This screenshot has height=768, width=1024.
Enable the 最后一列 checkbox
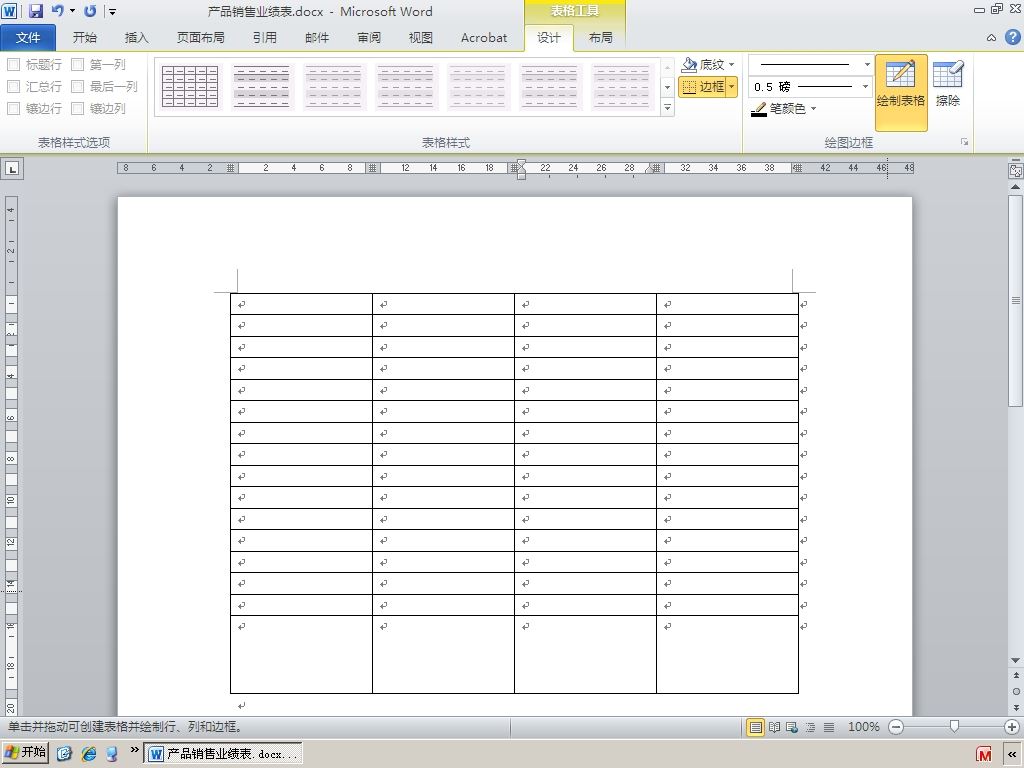click(77, 86)
